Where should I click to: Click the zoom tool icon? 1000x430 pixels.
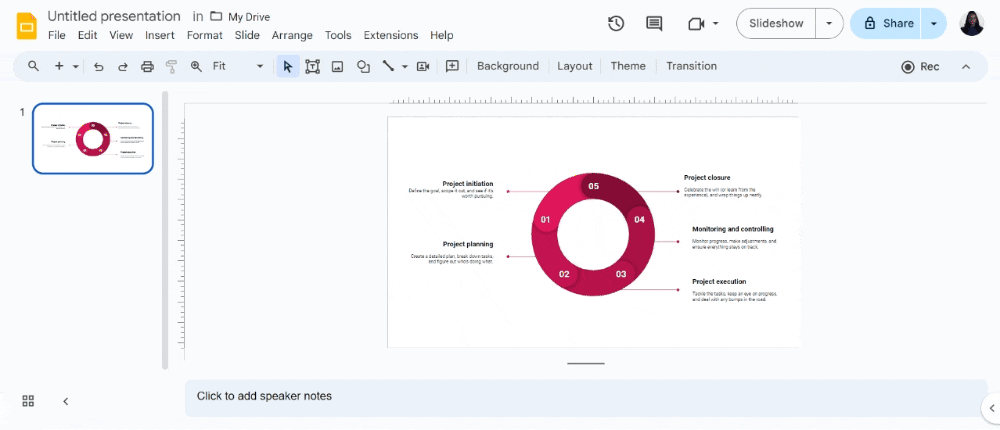196,66
